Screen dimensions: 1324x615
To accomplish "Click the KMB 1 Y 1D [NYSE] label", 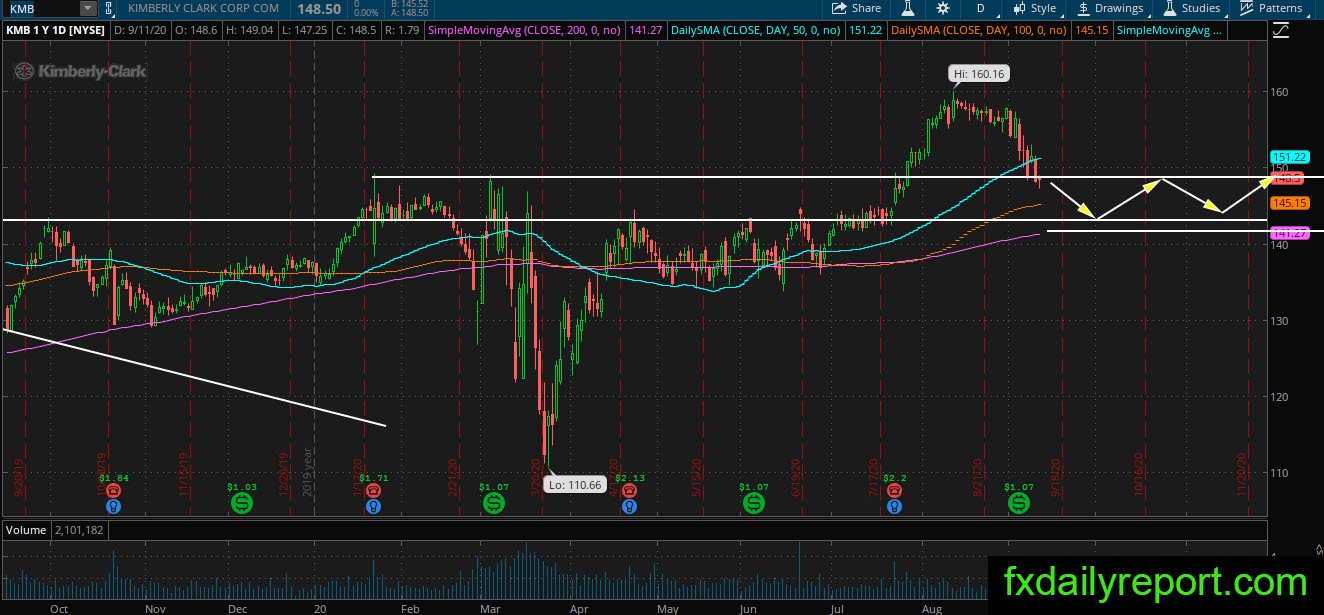I will pos(55,31).
